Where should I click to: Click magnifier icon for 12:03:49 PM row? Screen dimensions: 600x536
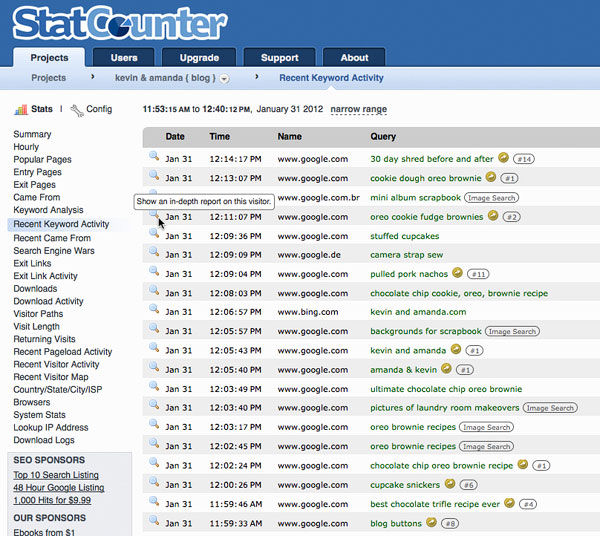(154, 386)
